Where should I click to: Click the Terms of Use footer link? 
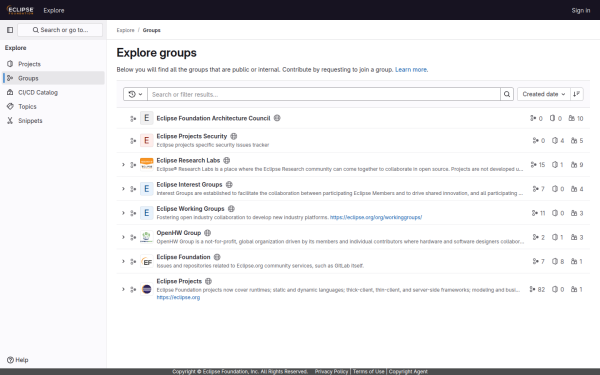coord(368,372)
